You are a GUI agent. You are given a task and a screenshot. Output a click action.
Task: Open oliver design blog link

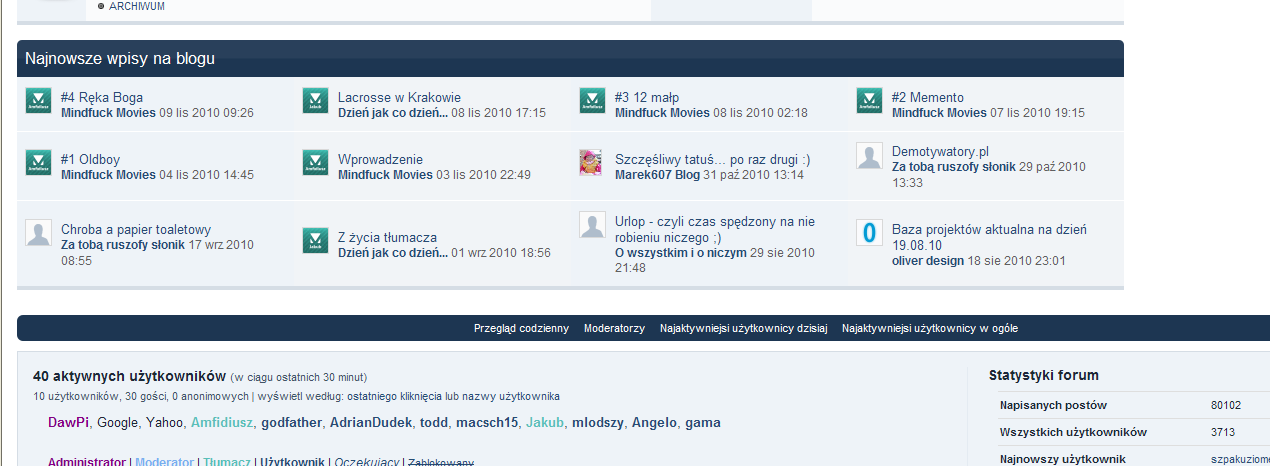click(x=928, y=261)
